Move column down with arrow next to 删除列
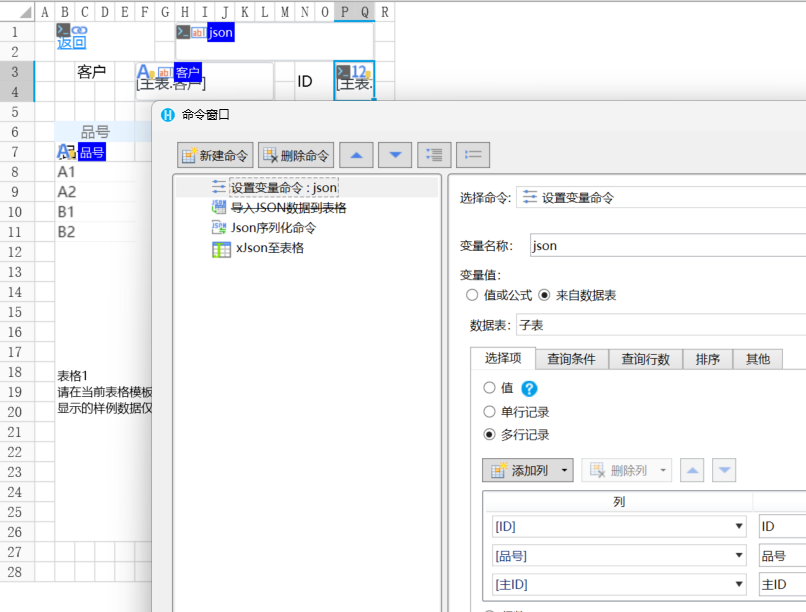Viewport: 806px width, 612px height. point(724,470)
